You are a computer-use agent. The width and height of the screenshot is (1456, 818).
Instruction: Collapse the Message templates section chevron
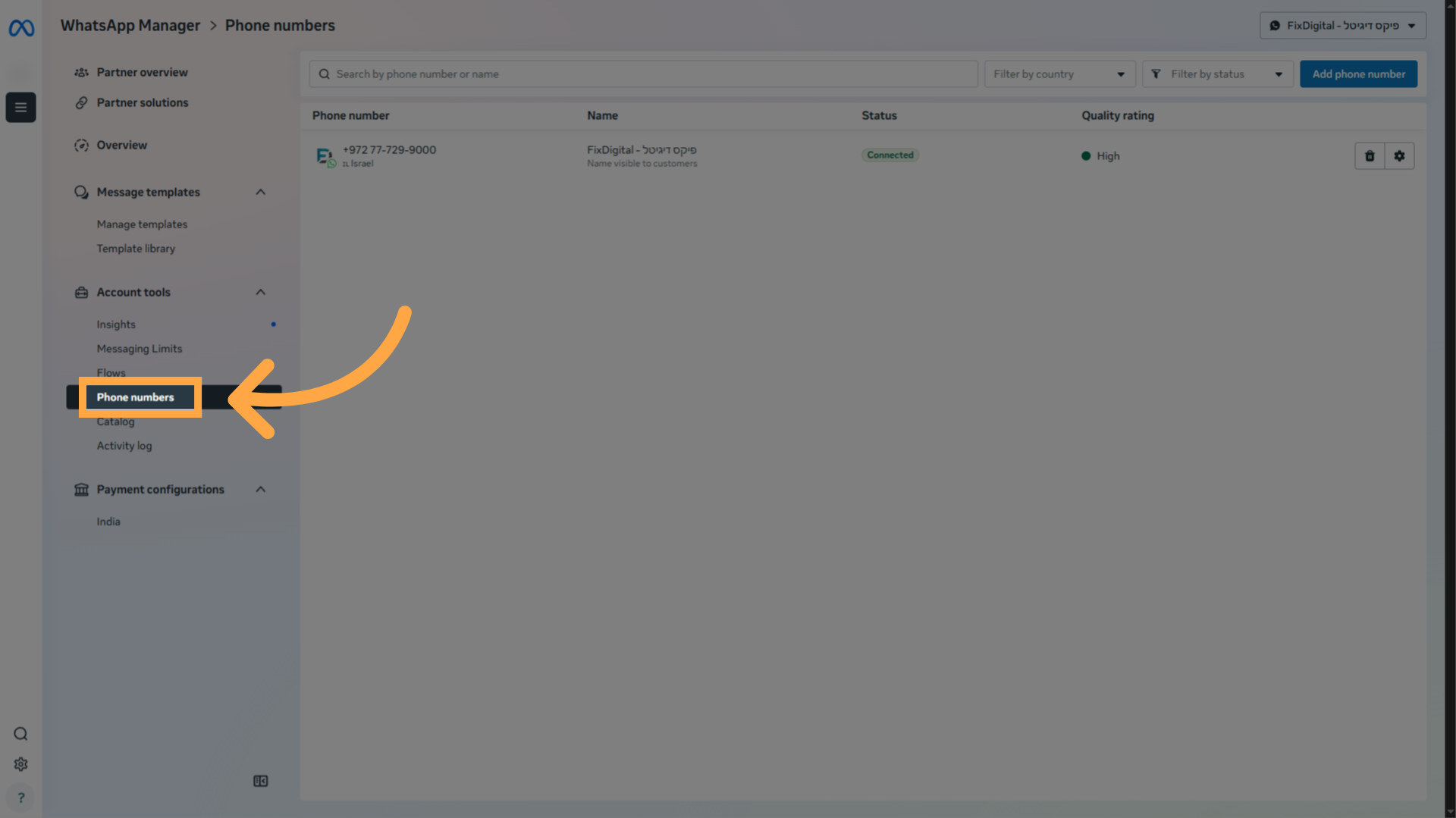(260, 192)
